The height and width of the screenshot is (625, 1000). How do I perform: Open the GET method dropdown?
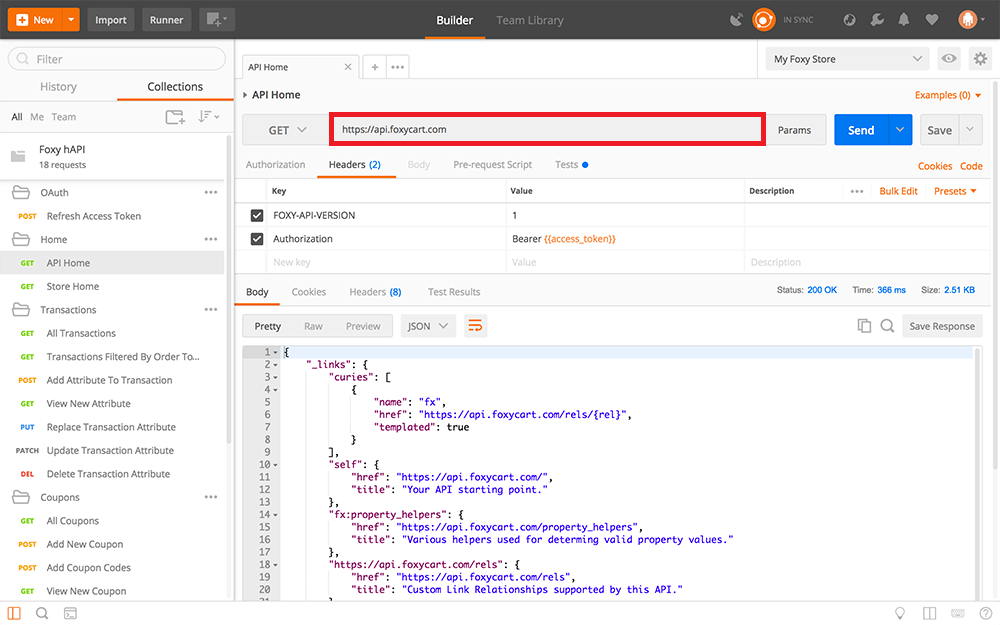[x=287, y=130]
